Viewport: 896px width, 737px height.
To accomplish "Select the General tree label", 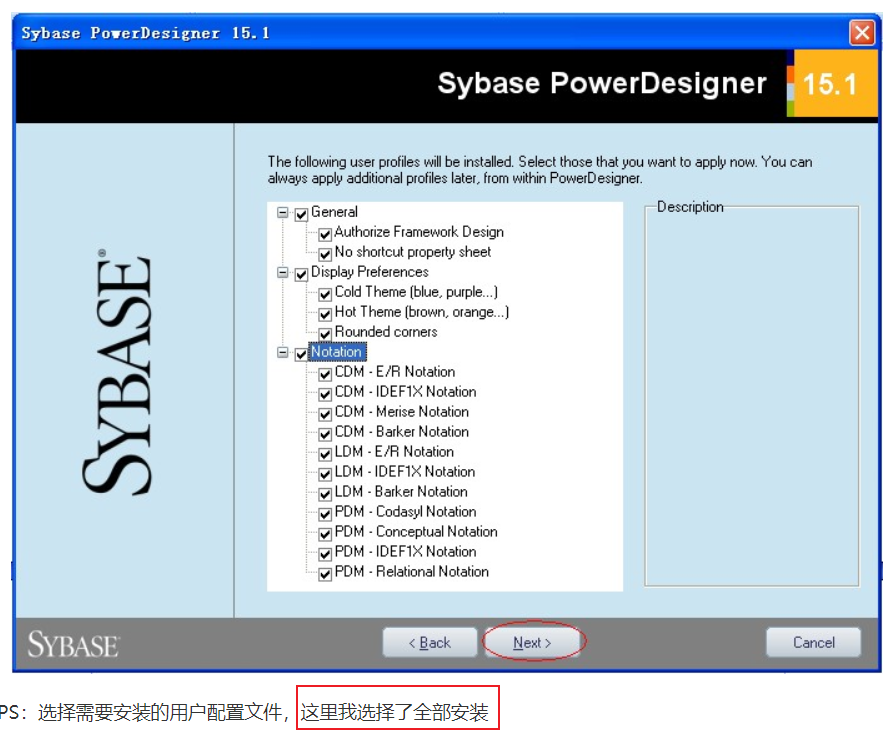I will coord(334,212).
